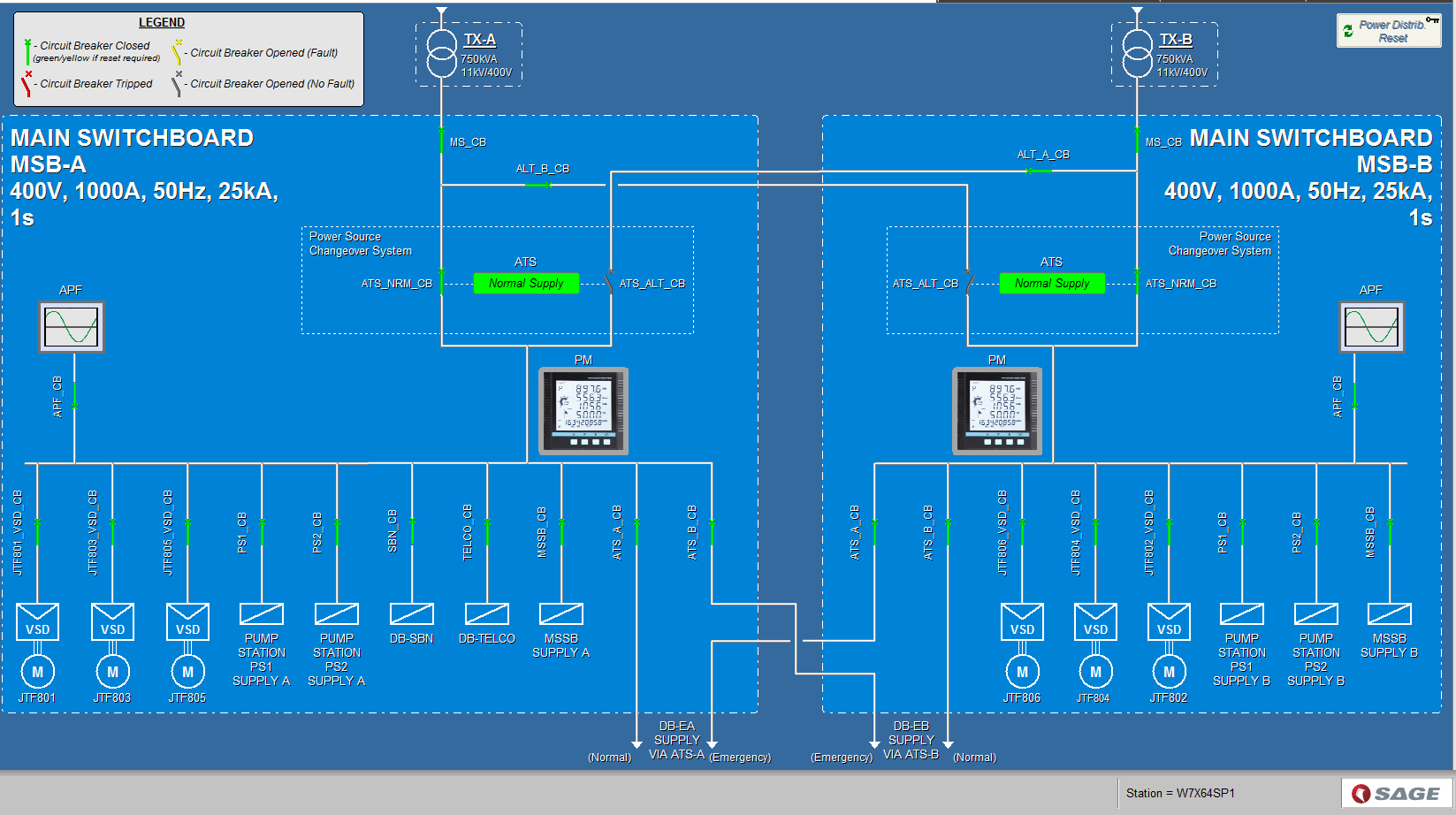Open the MSB-A power meter PM

point(583,412)
